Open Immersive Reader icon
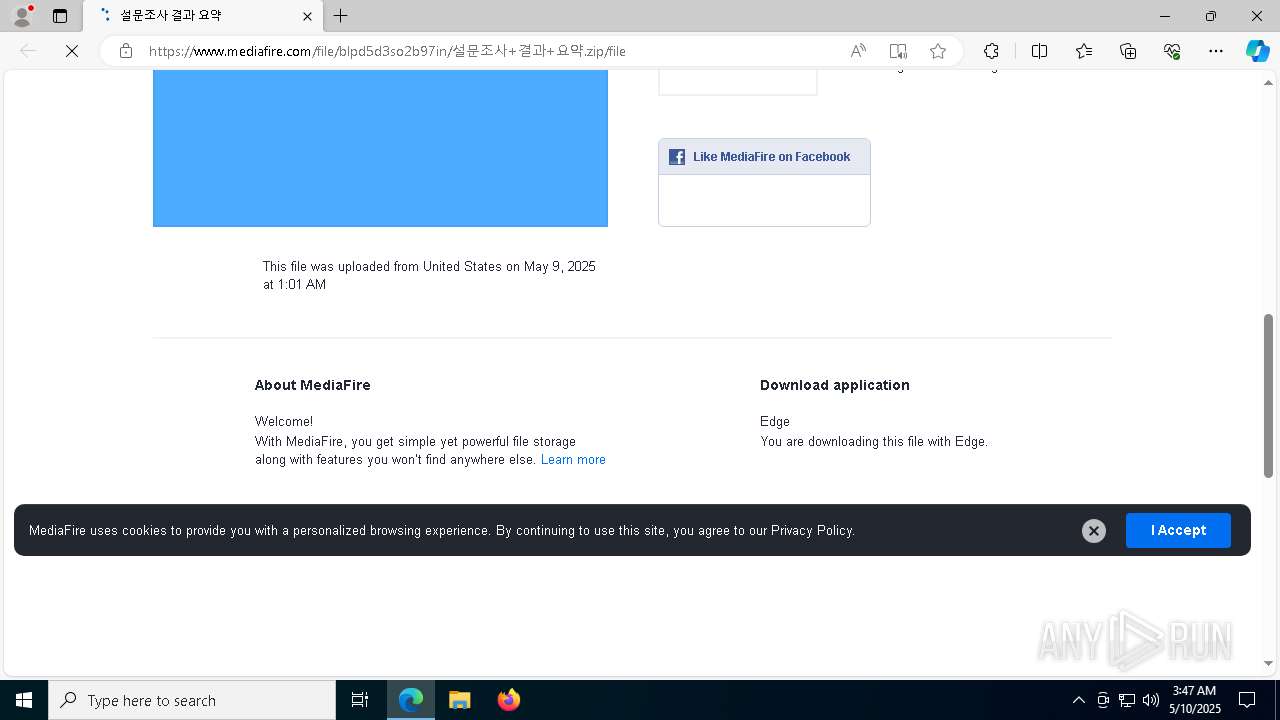This screenshot has height=720, width=1280. pos(898,51)
